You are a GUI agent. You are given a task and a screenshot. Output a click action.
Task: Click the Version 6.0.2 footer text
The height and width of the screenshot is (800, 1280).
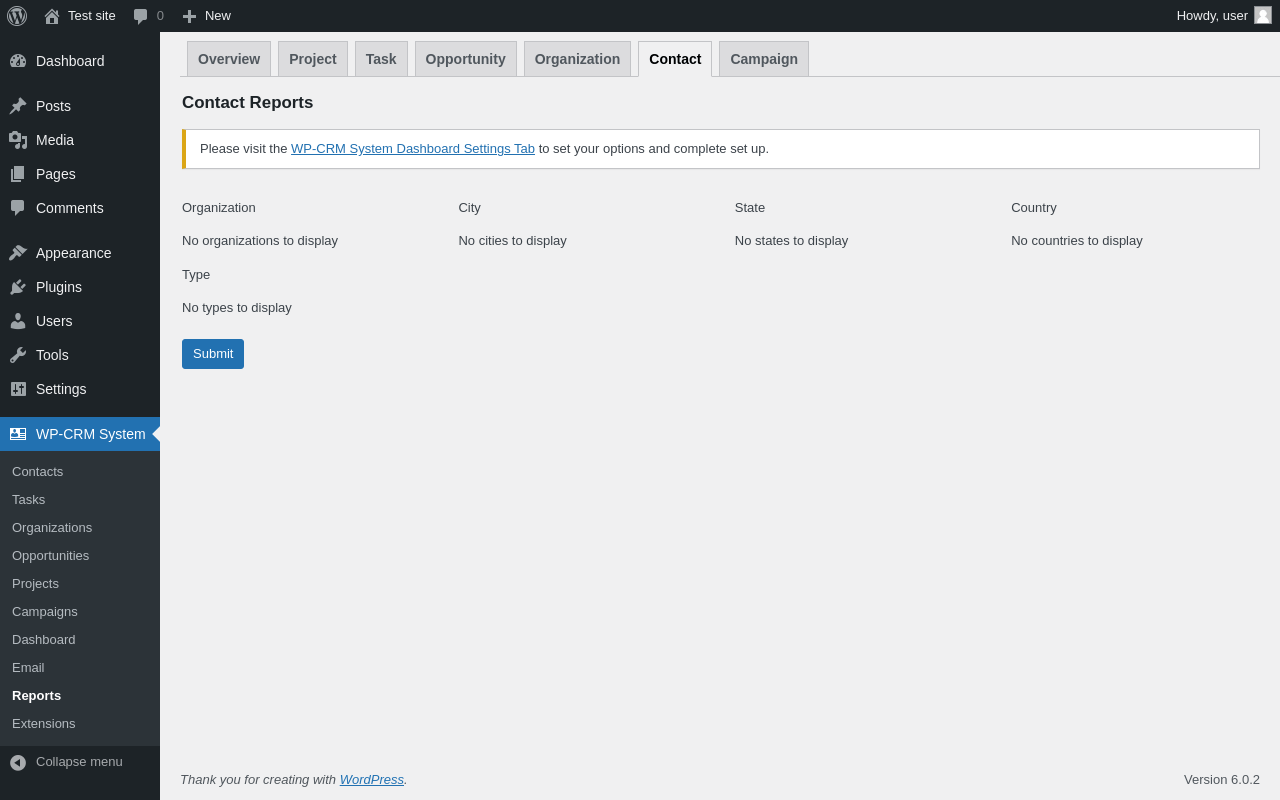coord(1222,779)
